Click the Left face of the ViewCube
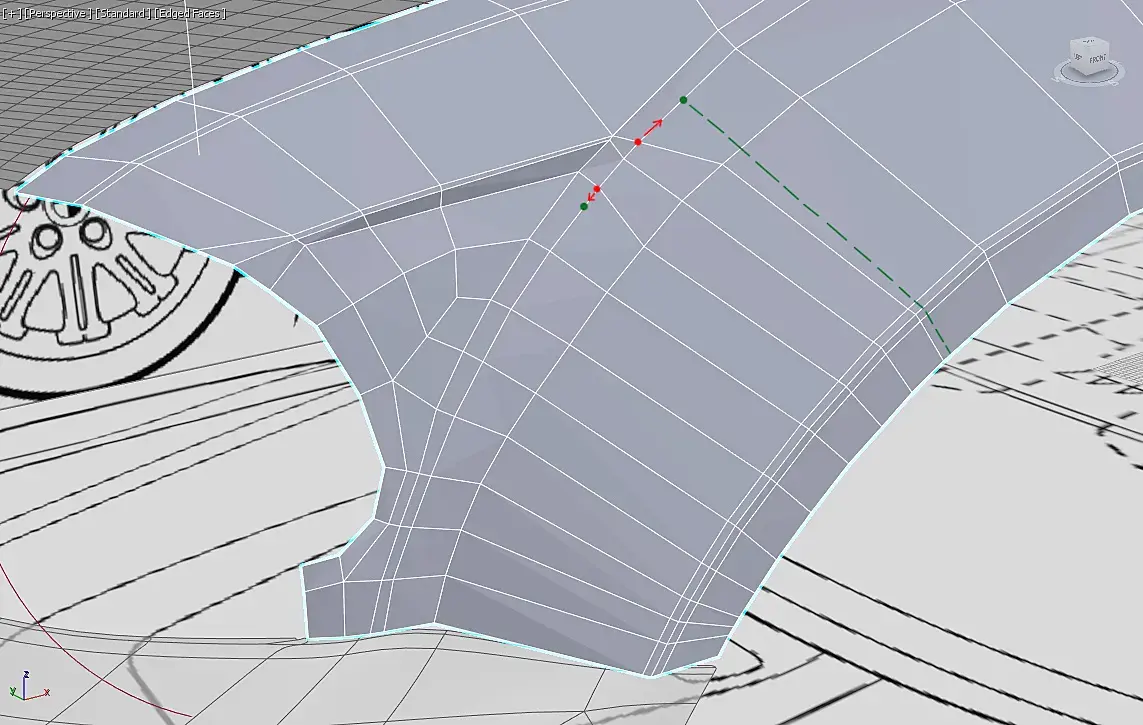 pyautogui.click(x=1078, y=58)
